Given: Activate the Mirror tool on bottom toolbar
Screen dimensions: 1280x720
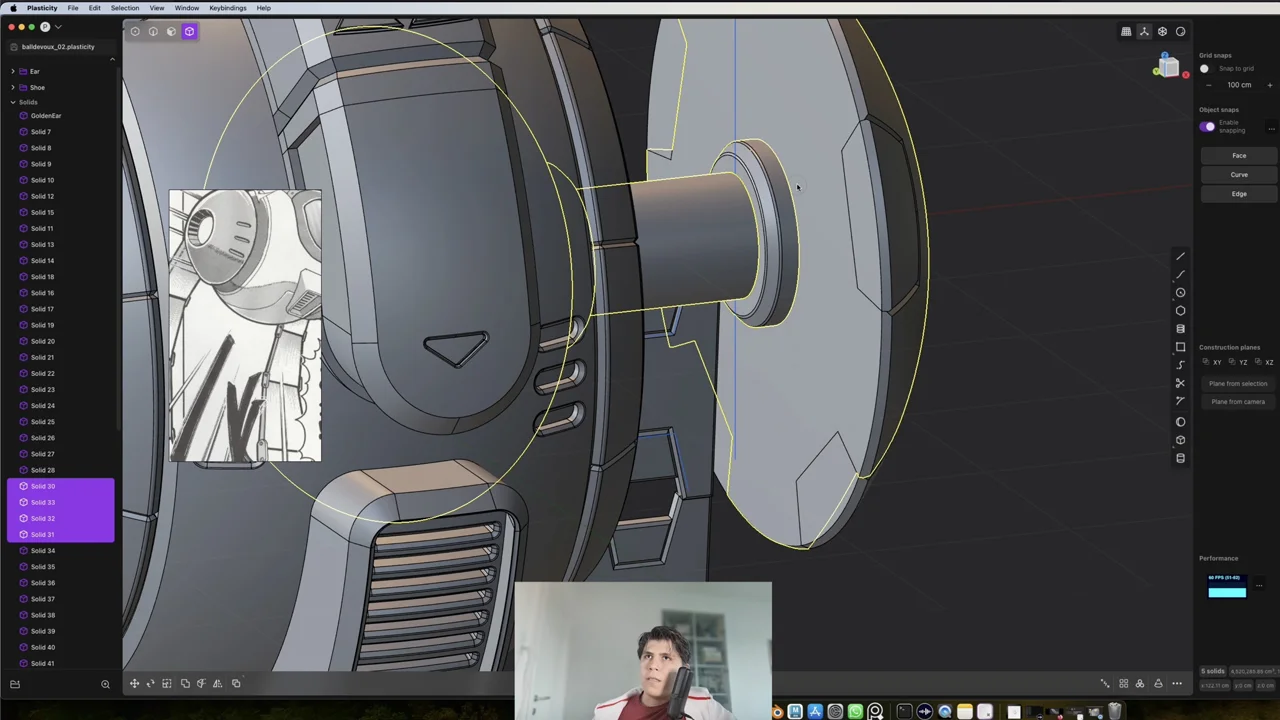Looking at the screenshot, I should pos(217,683).
